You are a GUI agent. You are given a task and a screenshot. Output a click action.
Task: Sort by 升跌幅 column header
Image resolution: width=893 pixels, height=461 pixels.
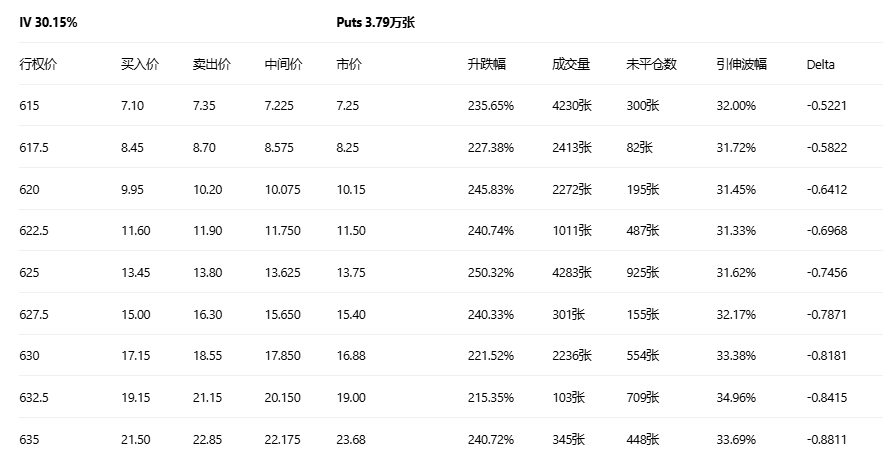coord(486,65)
